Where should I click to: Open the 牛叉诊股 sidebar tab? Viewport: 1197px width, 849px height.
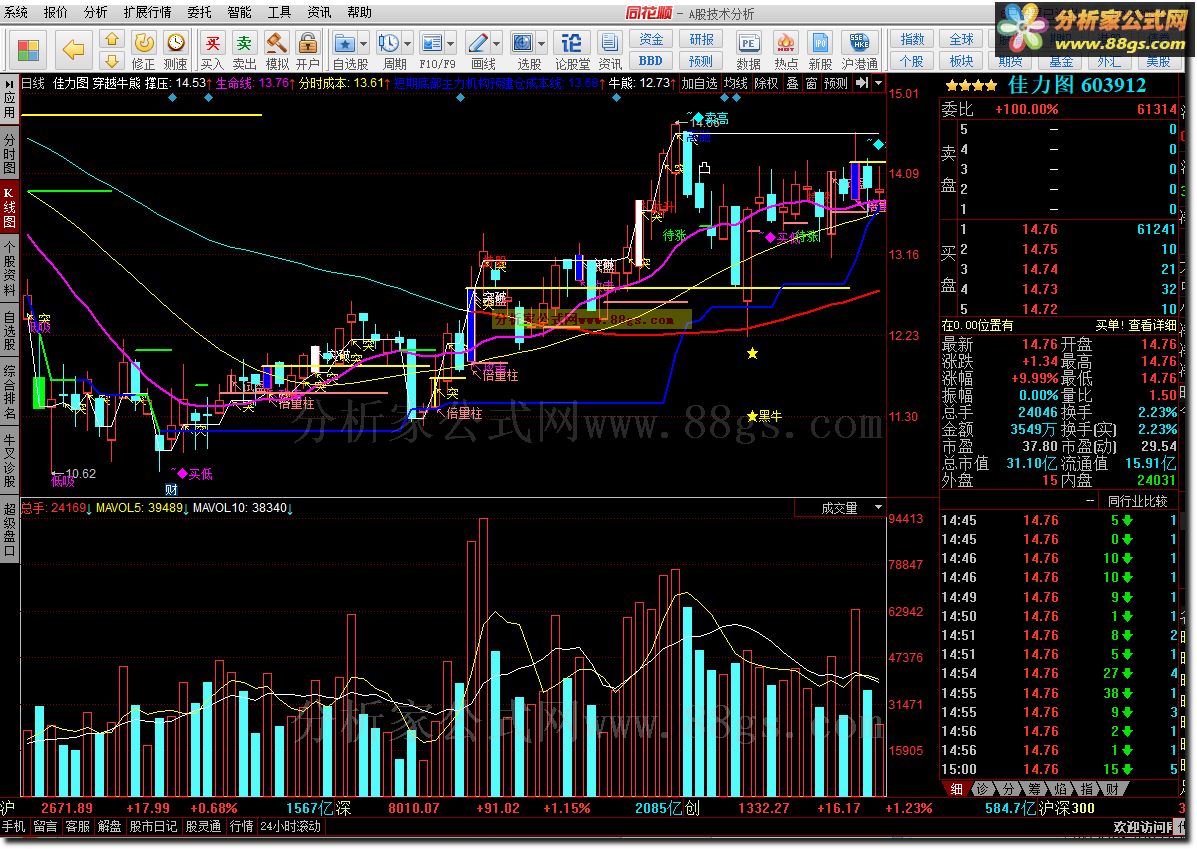(9, 460)
